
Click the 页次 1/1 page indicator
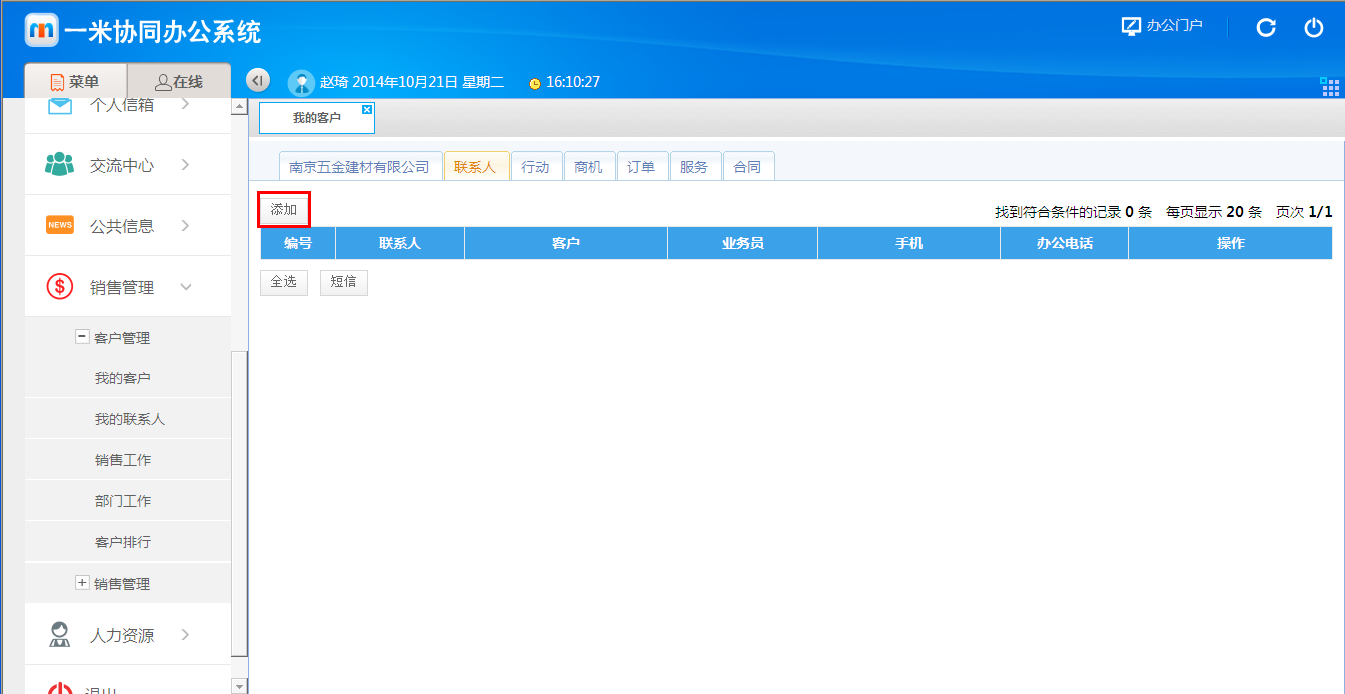[1304, 212]
